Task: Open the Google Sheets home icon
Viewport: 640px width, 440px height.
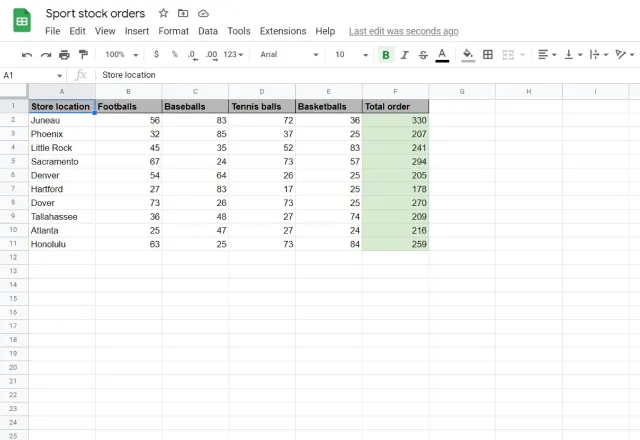Action: 22,20
